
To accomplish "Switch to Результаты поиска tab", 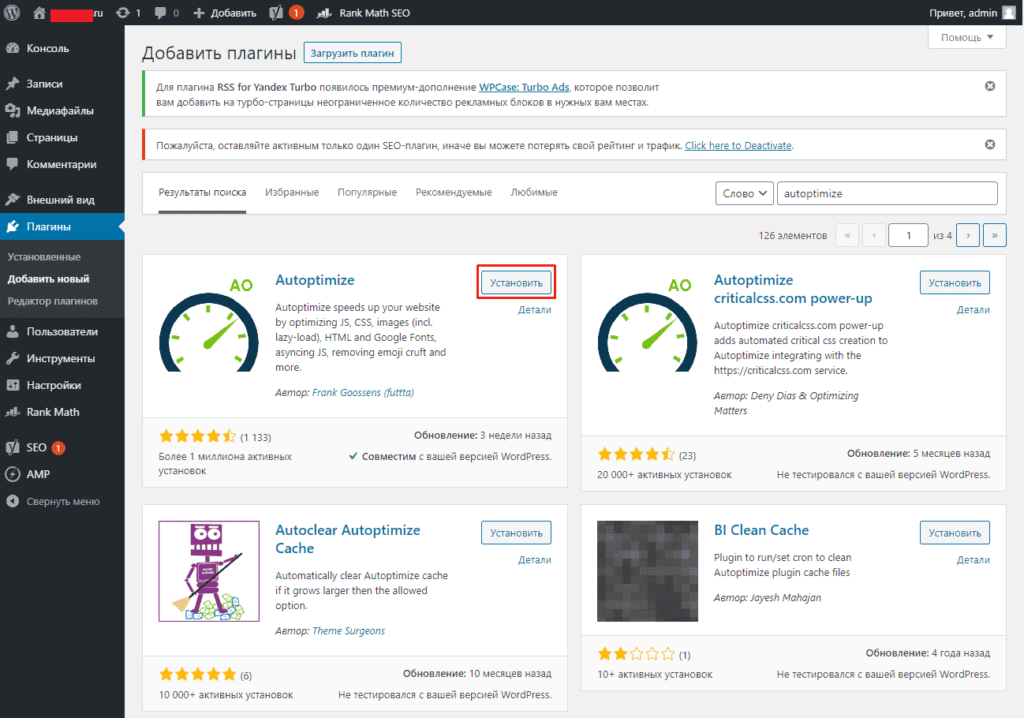I will [x=202, y=192].
